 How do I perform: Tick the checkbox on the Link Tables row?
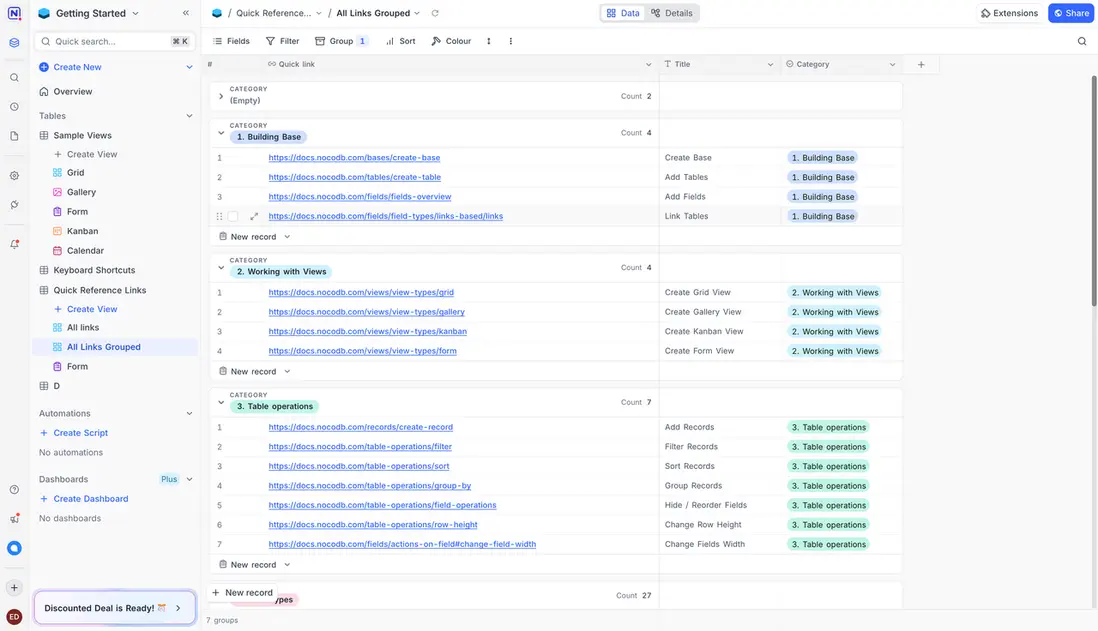pyautogui.click(x=233, y=216)
